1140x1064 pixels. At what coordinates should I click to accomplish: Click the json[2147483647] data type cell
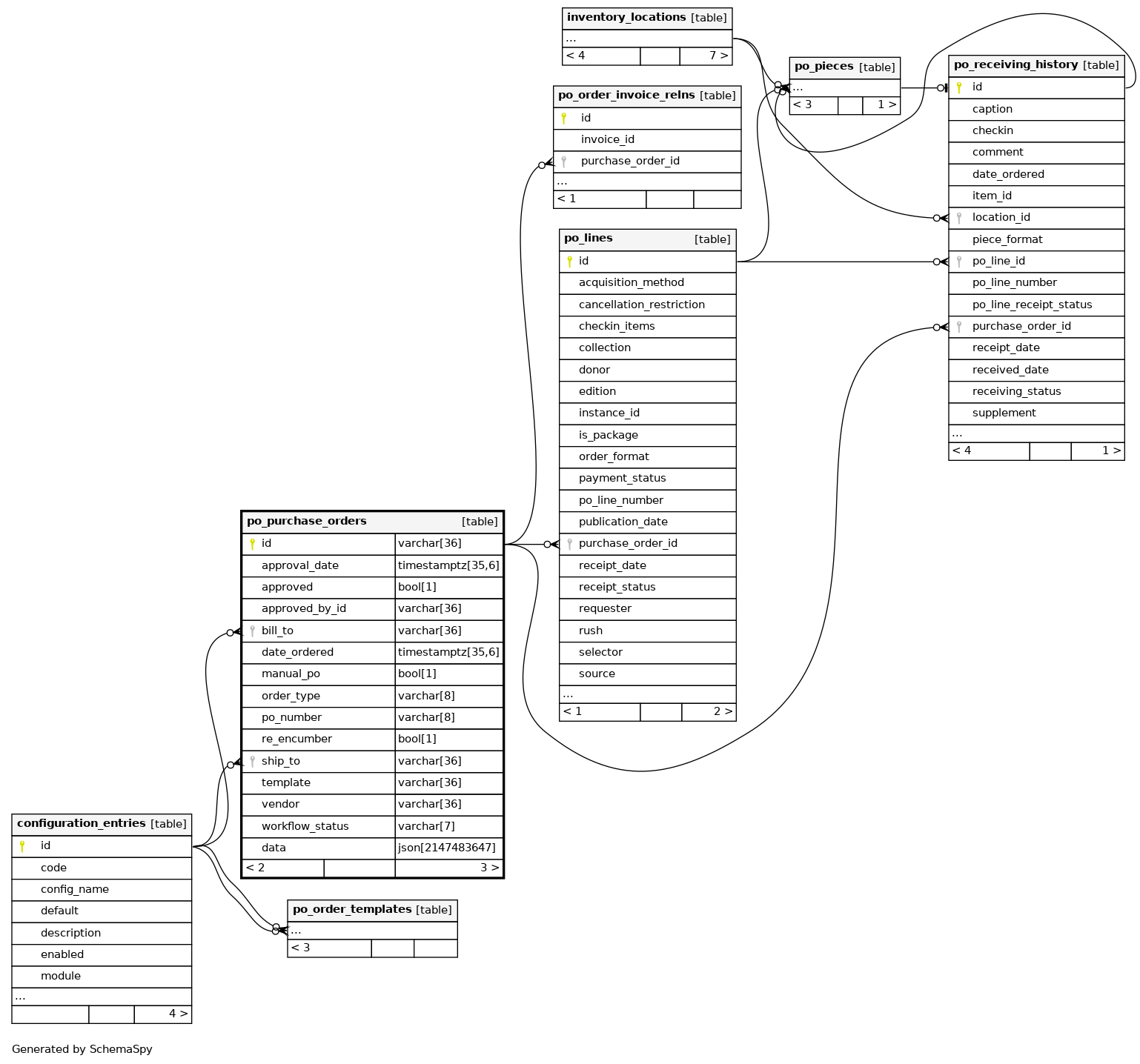click(x=447, y=848)
